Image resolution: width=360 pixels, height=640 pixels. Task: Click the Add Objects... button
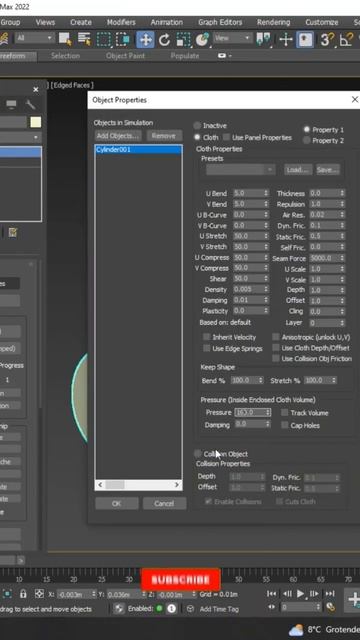coord(118,136)
